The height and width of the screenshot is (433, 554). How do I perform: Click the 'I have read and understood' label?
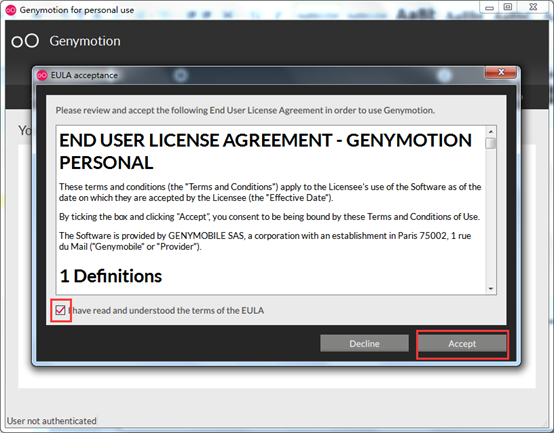166,310
